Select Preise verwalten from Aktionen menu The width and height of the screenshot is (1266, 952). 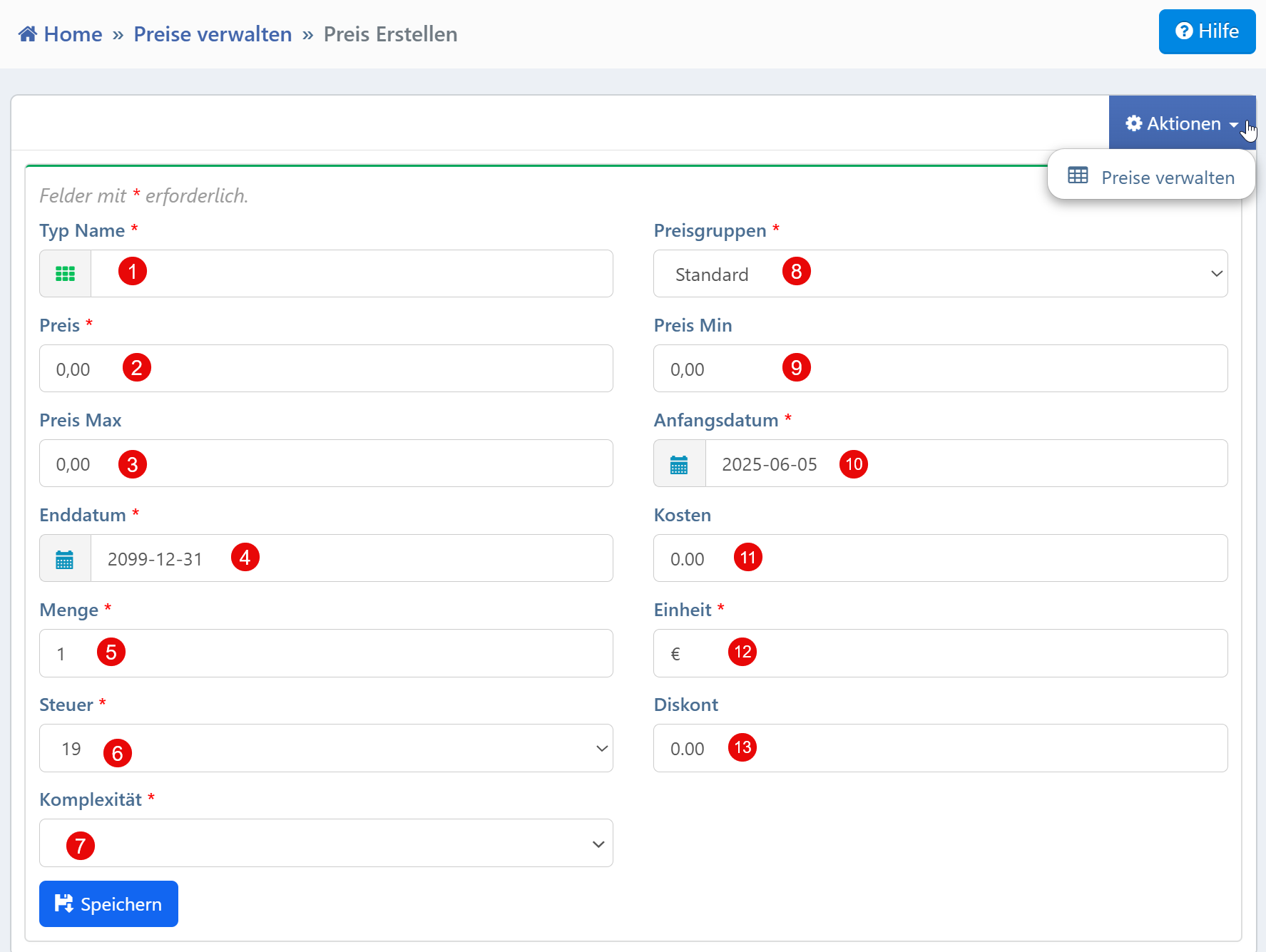tap(1167, 178)
